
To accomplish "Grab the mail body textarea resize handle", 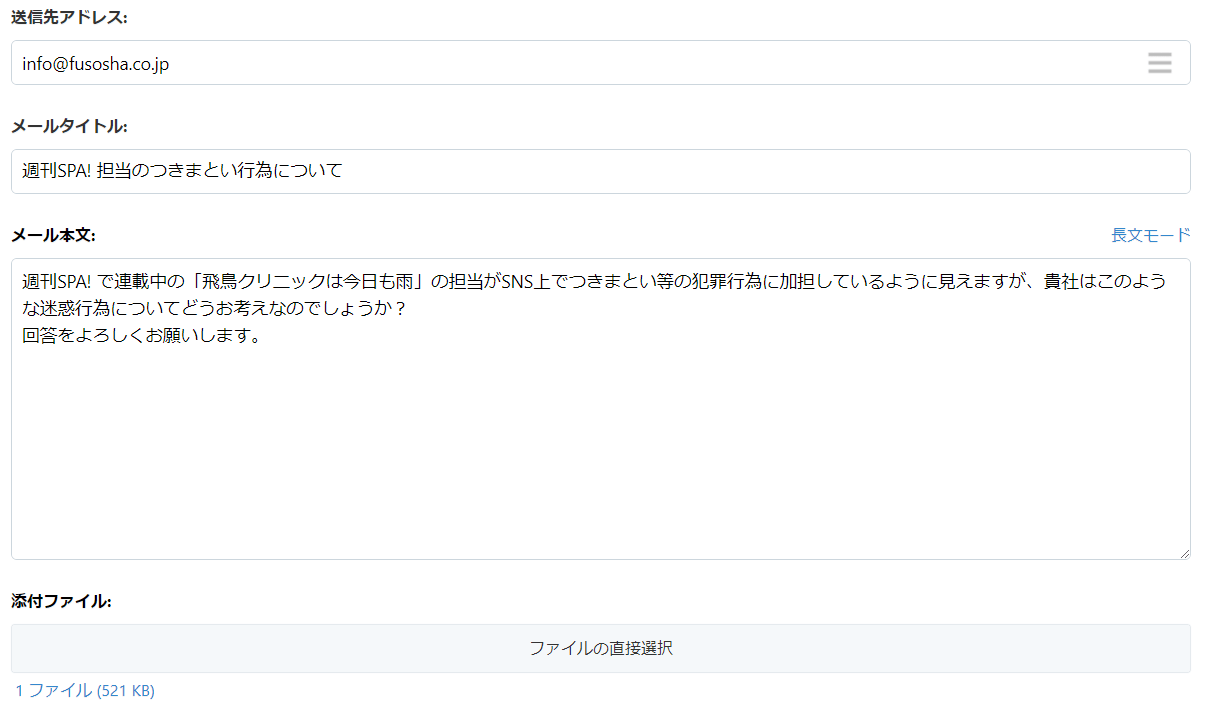I will tap(1184, 553).
